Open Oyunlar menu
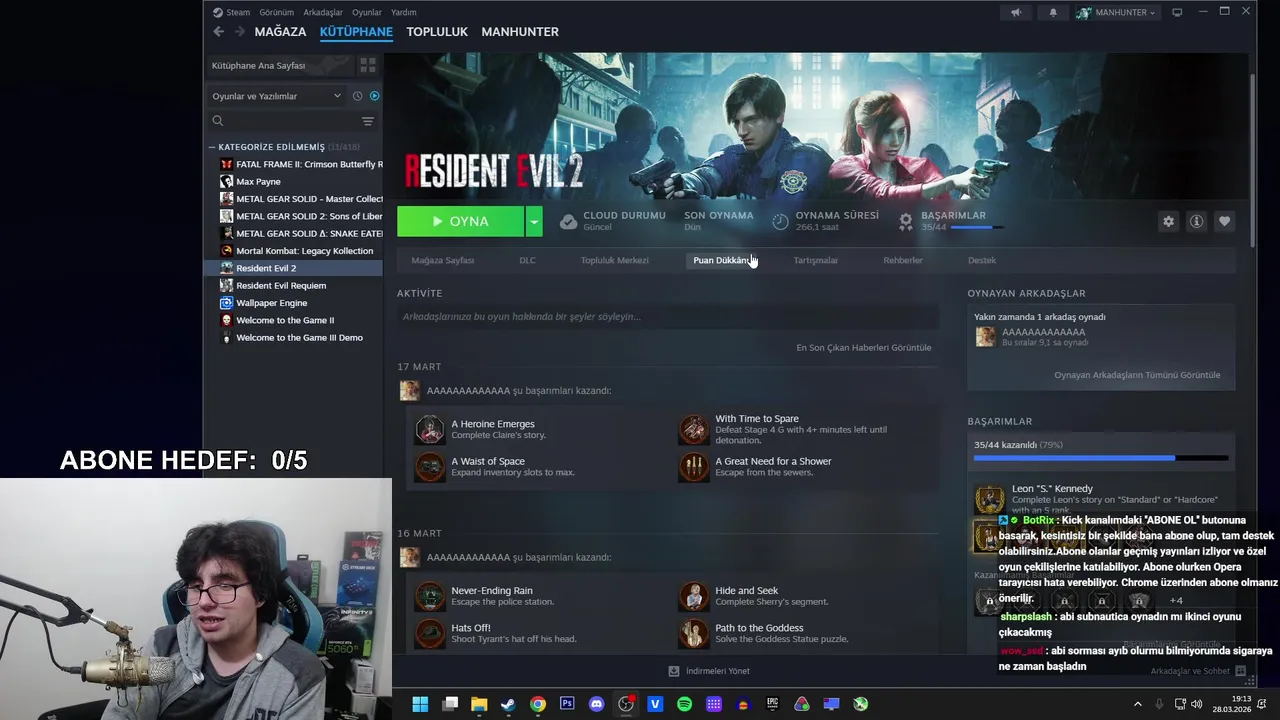1280x720 pixels. click(x=367, y=12)
